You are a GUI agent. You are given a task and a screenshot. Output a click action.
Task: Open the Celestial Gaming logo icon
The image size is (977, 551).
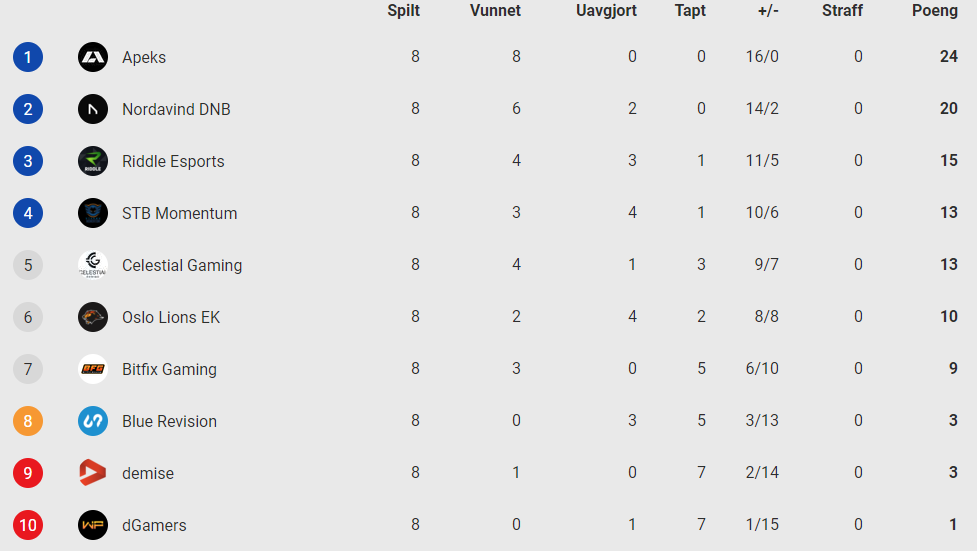(93, 265)
